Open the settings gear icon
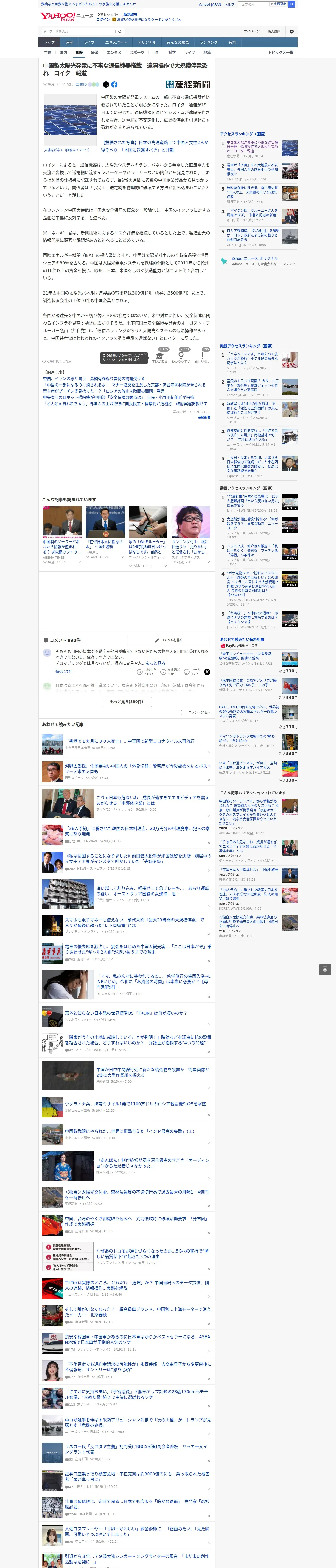This screenshot has width=336, height=1568. pos(292,31)
